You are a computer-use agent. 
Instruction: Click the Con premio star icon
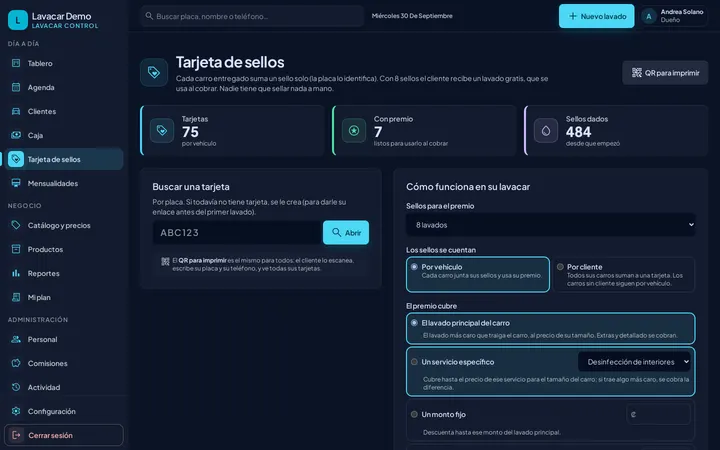click(354, 130)
